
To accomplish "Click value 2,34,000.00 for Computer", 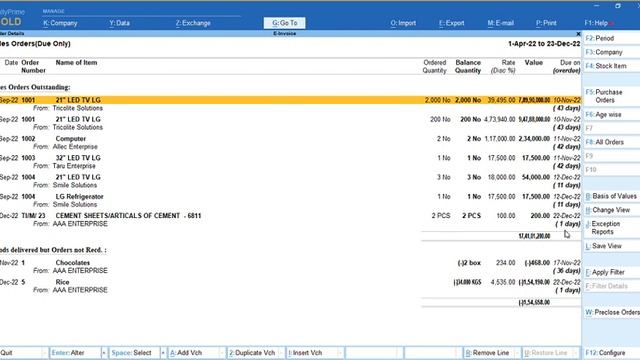I will click(534, 139).
